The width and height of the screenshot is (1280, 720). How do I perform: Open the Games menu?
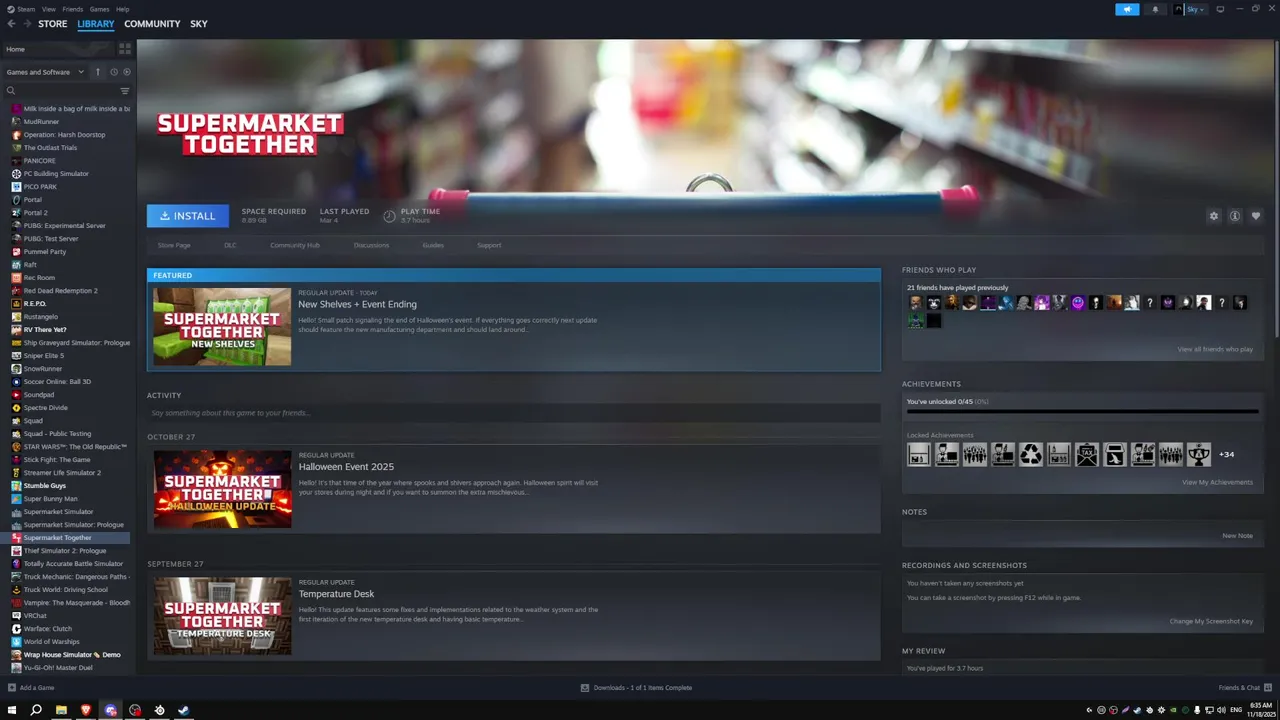coord(99,9)
